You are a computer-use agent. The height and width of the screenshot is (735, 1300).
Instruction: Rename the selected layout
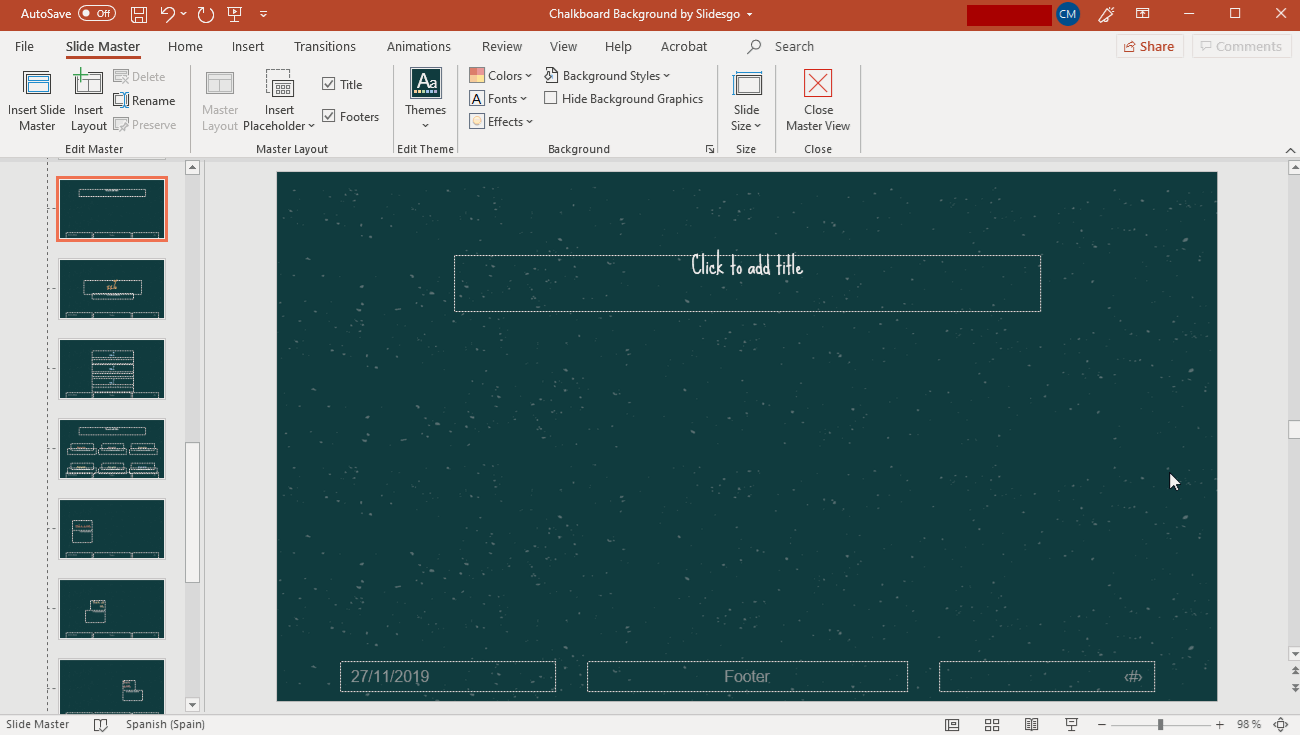(144, 101)
